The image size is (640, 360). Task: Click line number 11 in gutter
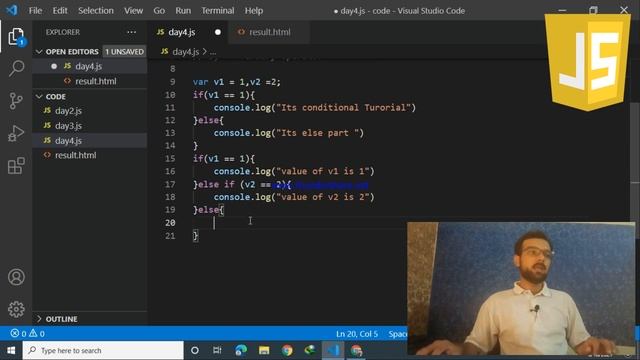coord(170,108)
